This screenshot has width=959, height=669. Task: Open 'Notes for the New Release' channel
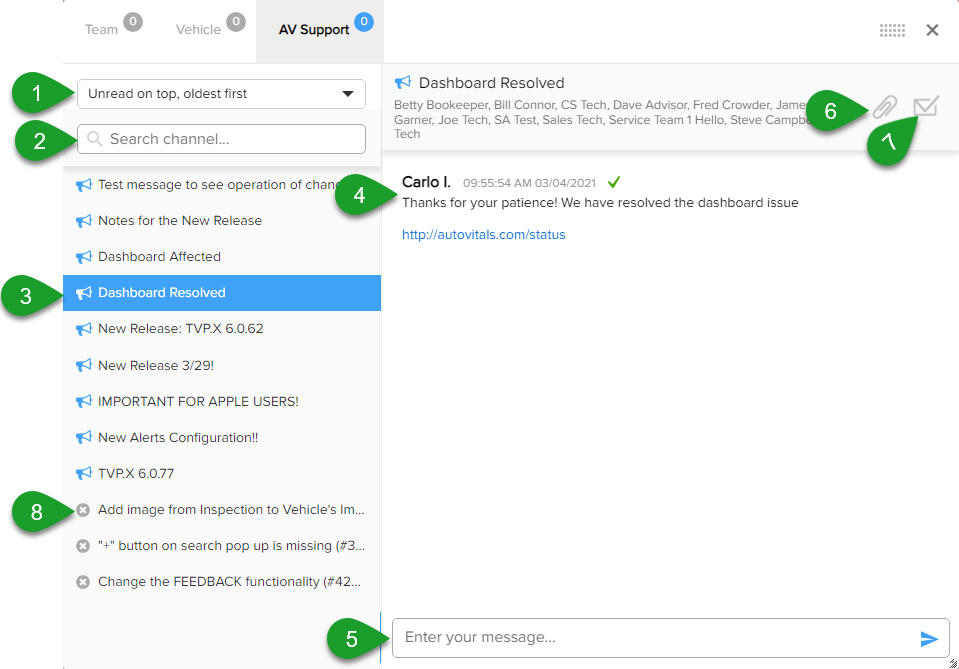[221, 221]
